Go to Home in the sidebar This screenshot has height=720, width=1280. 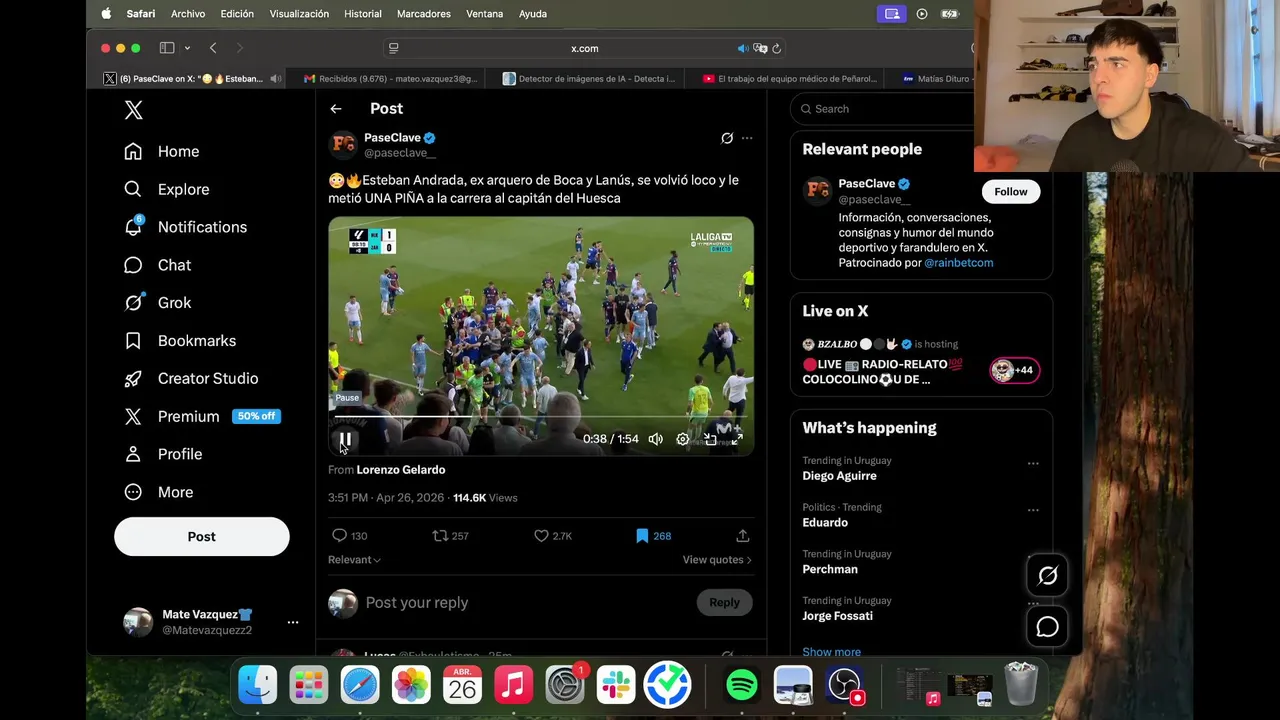pos(162,151)
